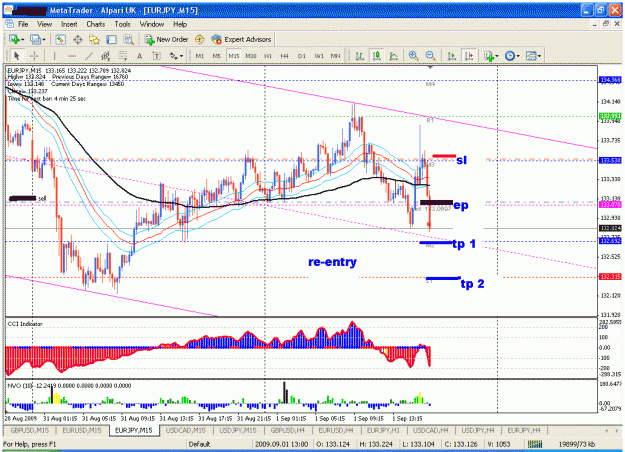This screenshot has width=625, height=452.
Task: Open the New Chart toolbar icon
Action: [15, 39]
